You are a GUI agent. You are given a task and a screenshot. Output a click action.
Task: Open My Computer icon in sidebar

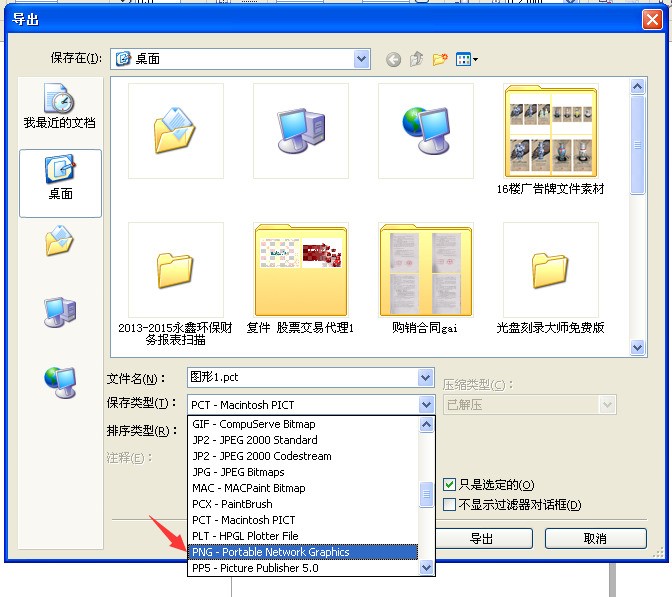pyautogui.click(x=60, y=312)
